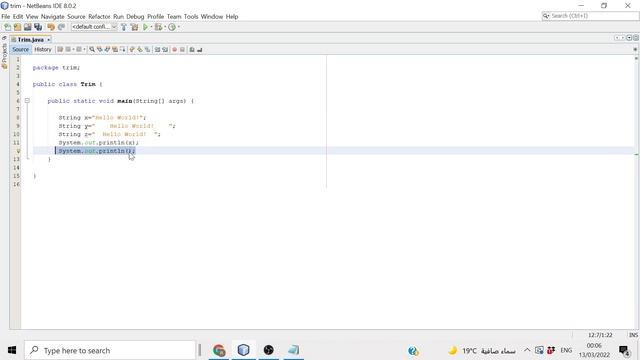Open the Run Project dropdown arrow
This screenshot has width=640, height=360.
point(151,27)
